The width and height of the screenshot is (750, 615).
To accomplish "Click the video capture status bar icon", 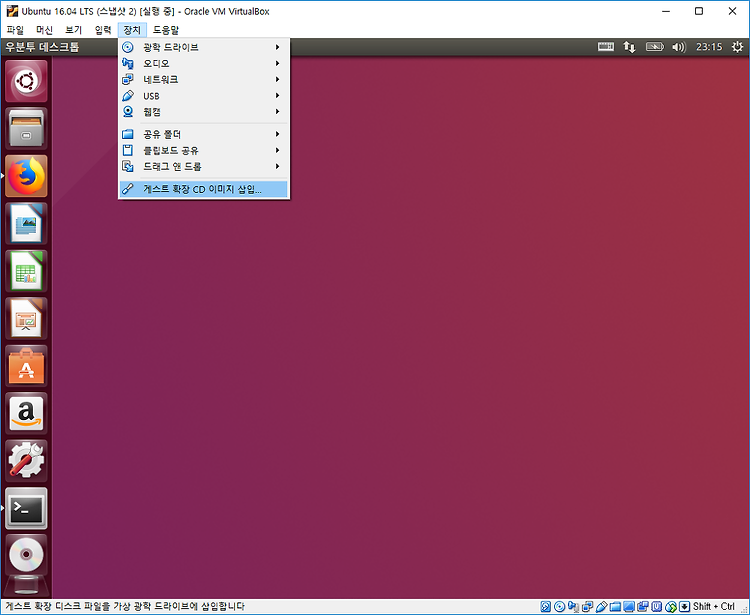I will [x=643, y=606].
